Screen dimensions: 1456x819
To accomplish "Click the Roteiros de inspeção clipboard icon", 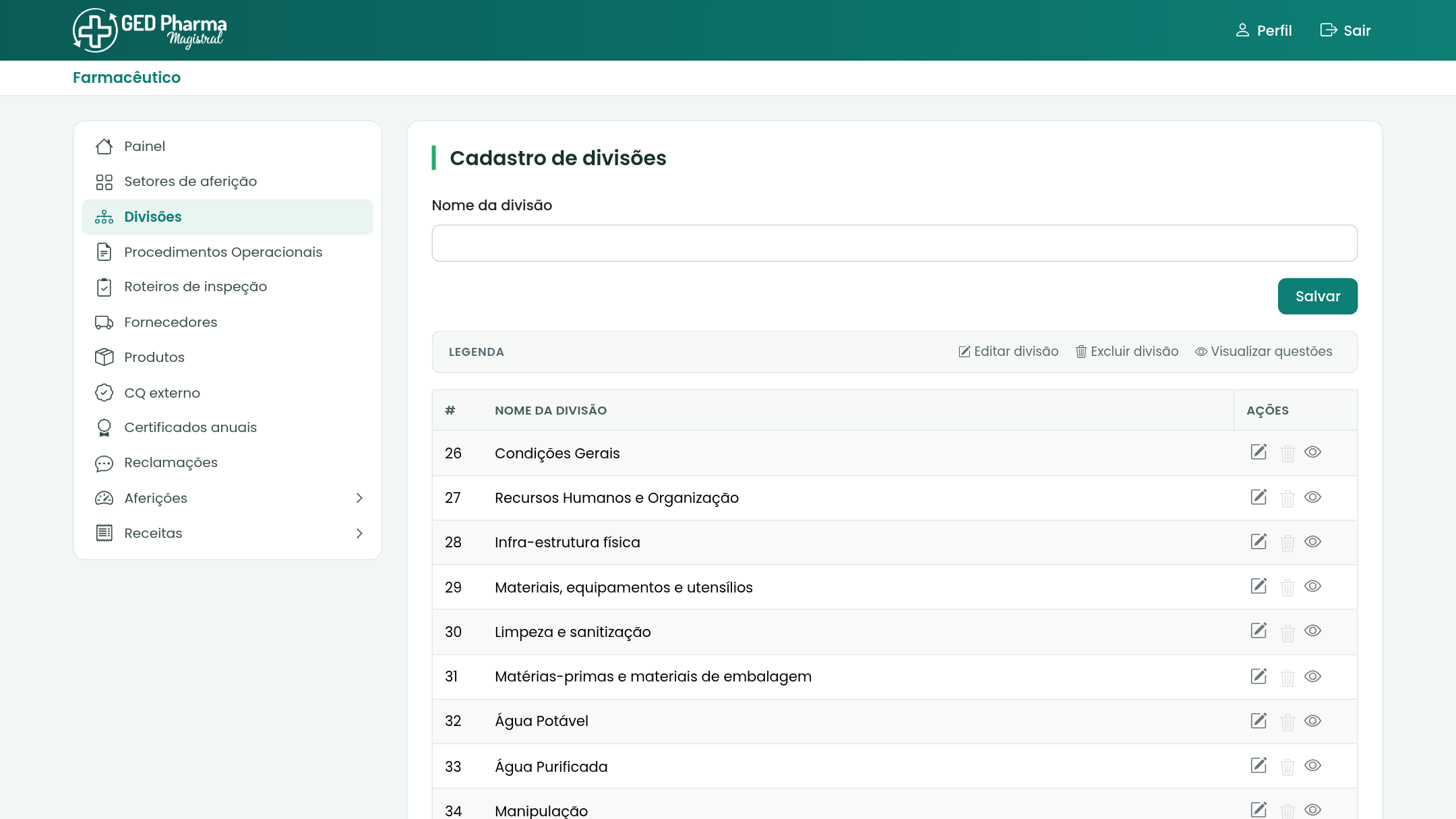I will [104, 287].
